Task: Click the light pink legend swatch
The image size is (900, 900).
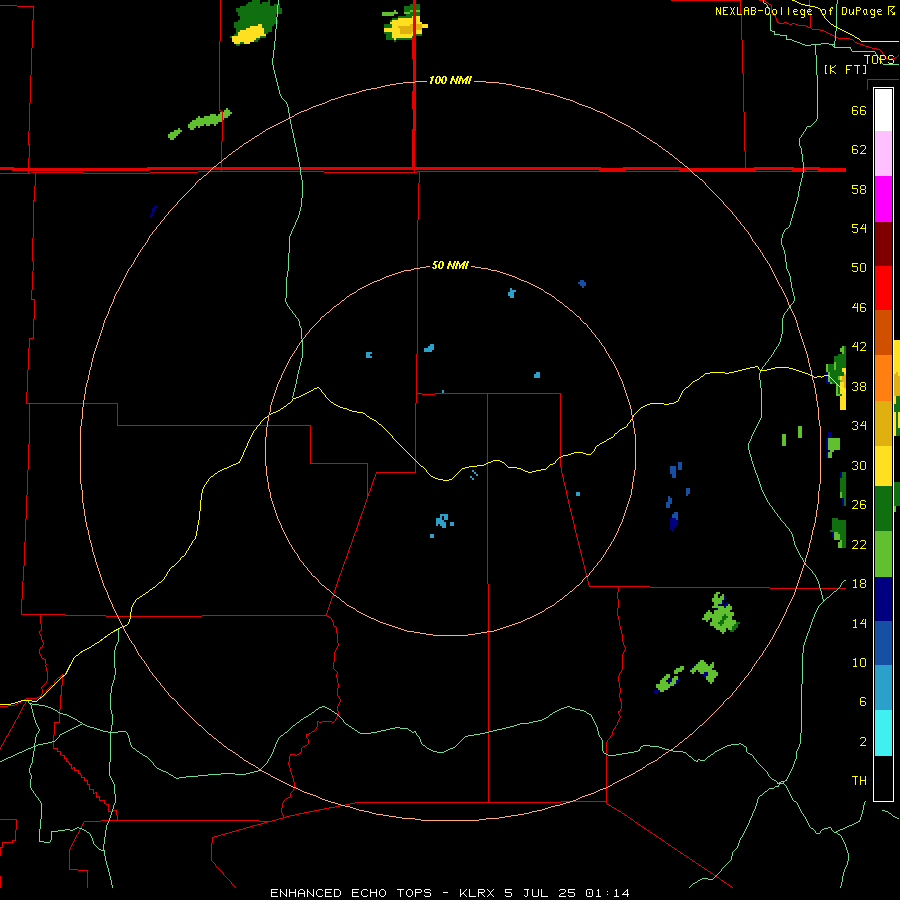Action: click(x=883, y=154)
